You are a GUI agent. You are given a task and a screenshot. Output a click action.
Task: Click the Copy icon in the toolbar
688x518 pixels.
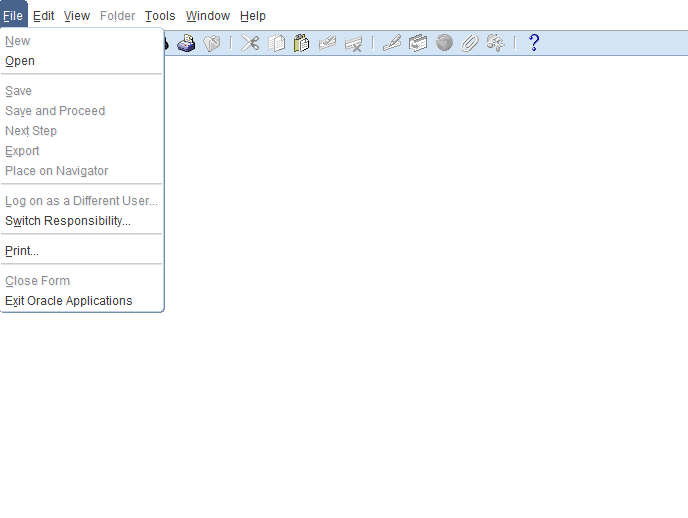(276, 43)
